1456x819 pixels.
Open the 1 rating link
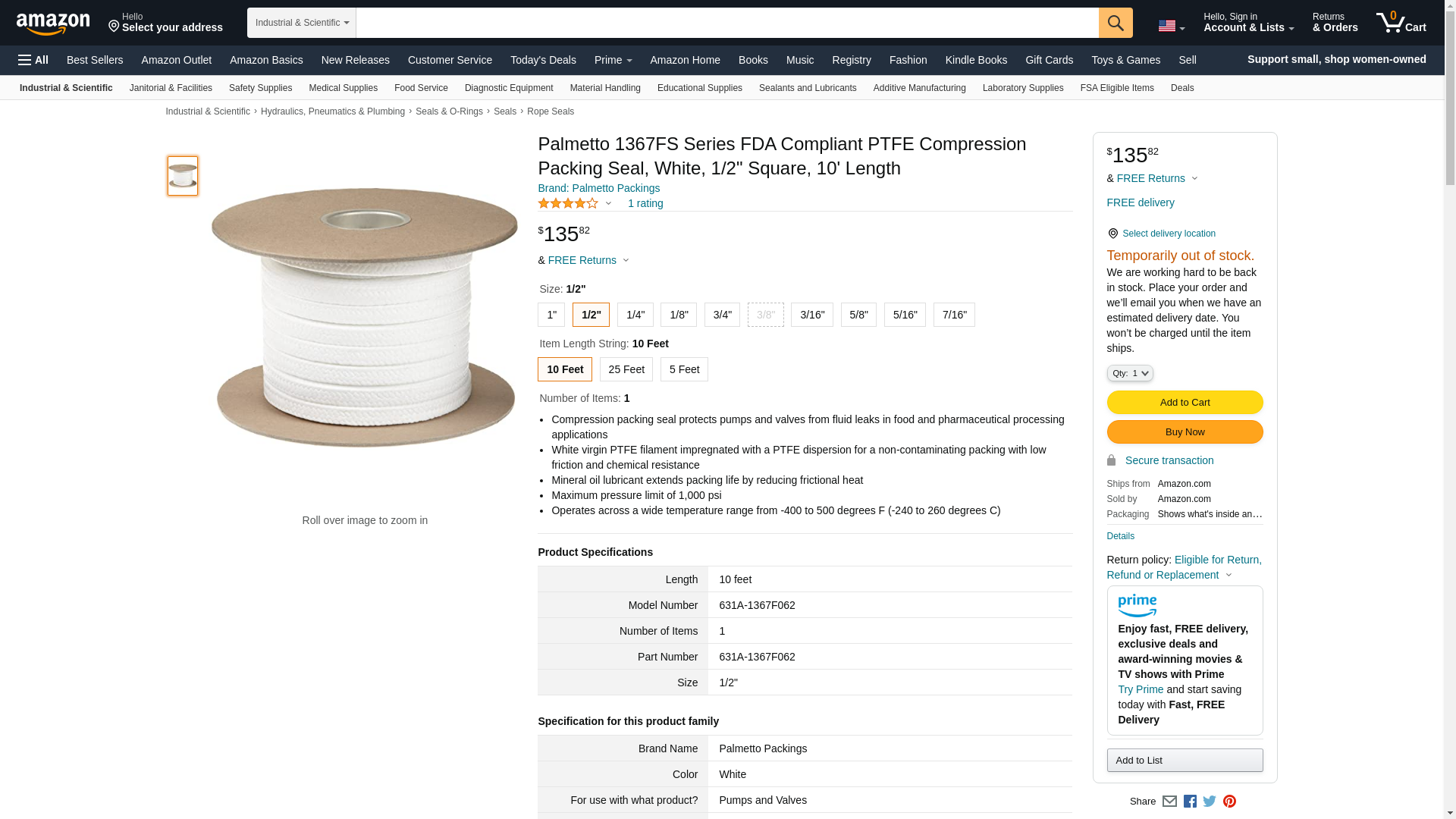(x=645, y=203)
